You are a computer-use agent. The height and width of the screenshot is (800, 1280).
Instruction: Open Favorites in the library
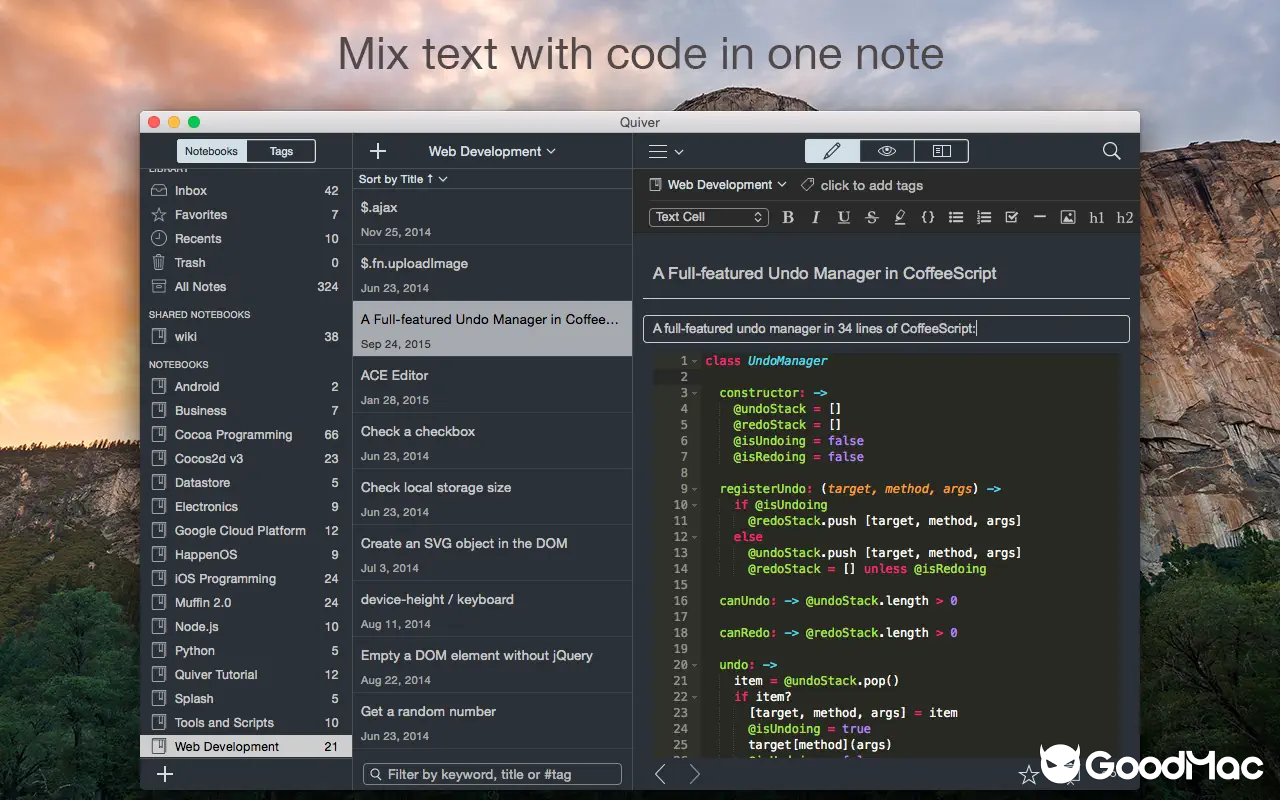click(x=246, y=214)
